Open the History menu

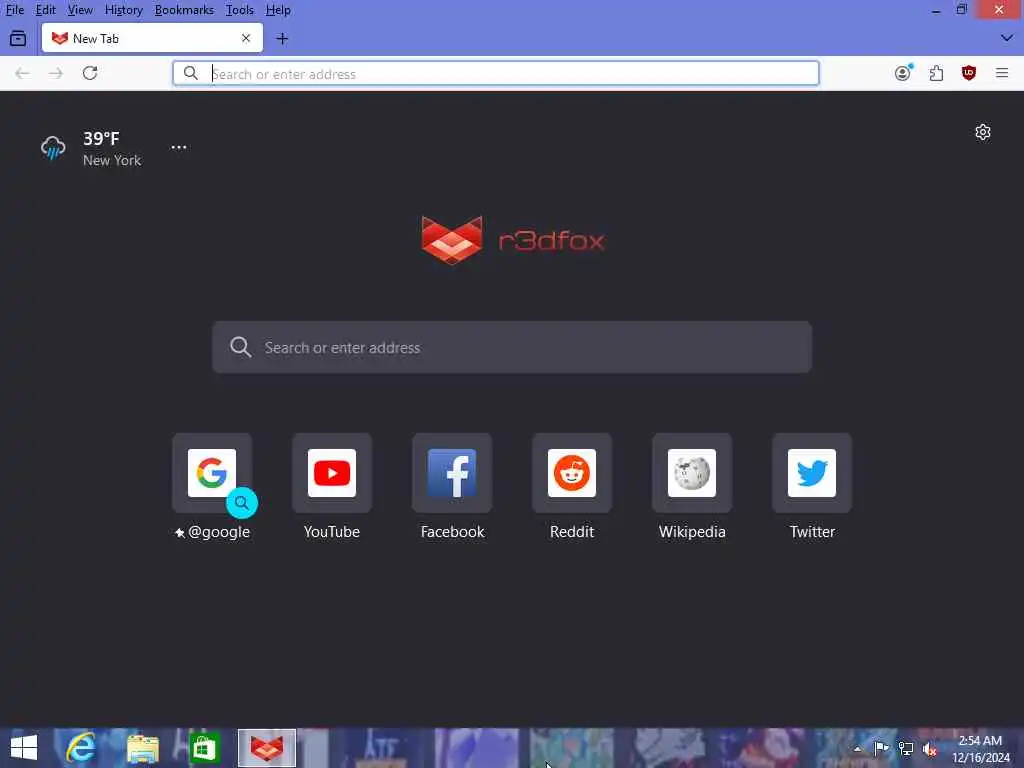(x=123, y=10)
